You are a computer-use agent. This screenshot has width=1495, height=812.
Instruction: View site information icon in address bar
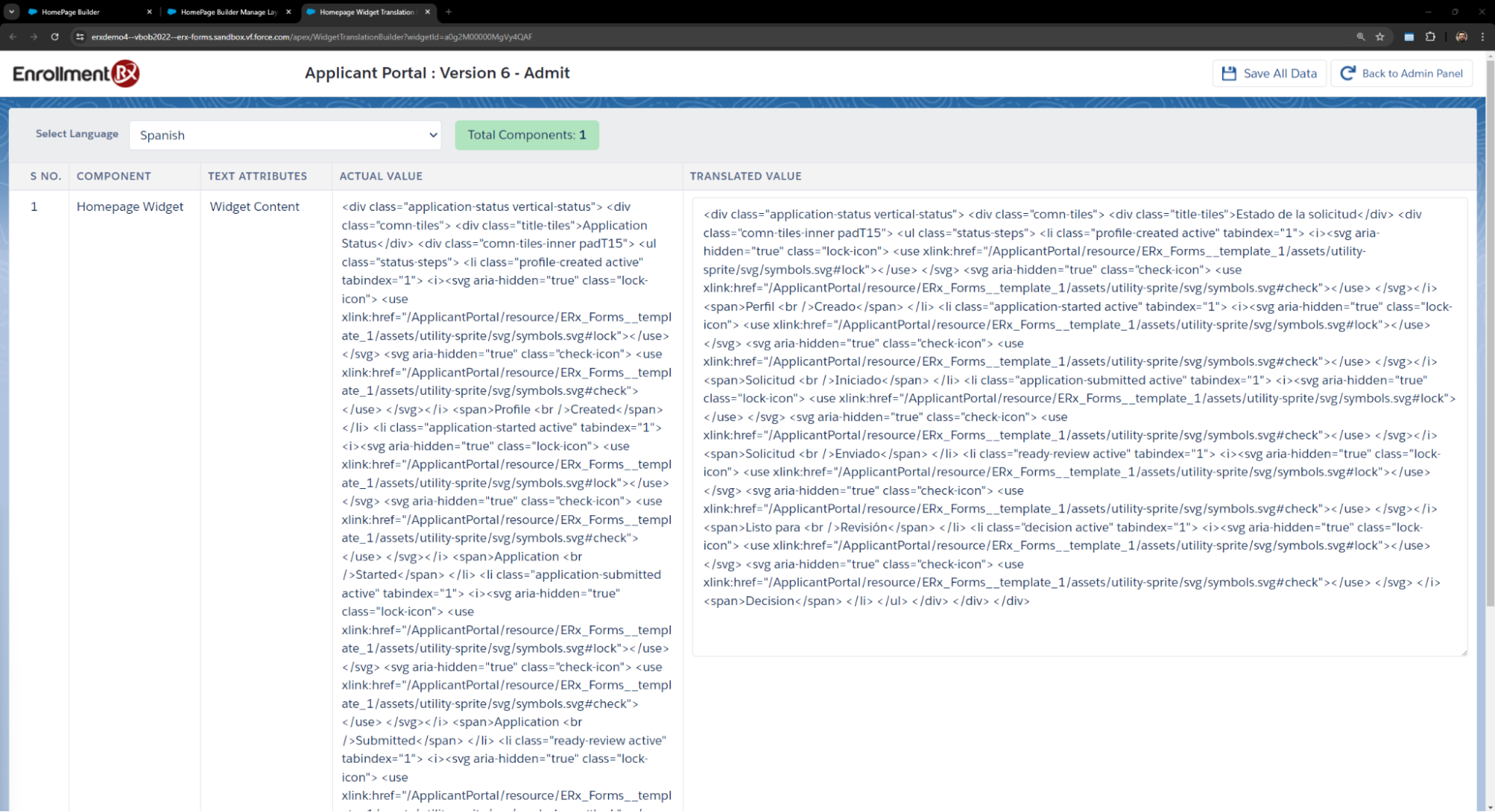[79, 37]
